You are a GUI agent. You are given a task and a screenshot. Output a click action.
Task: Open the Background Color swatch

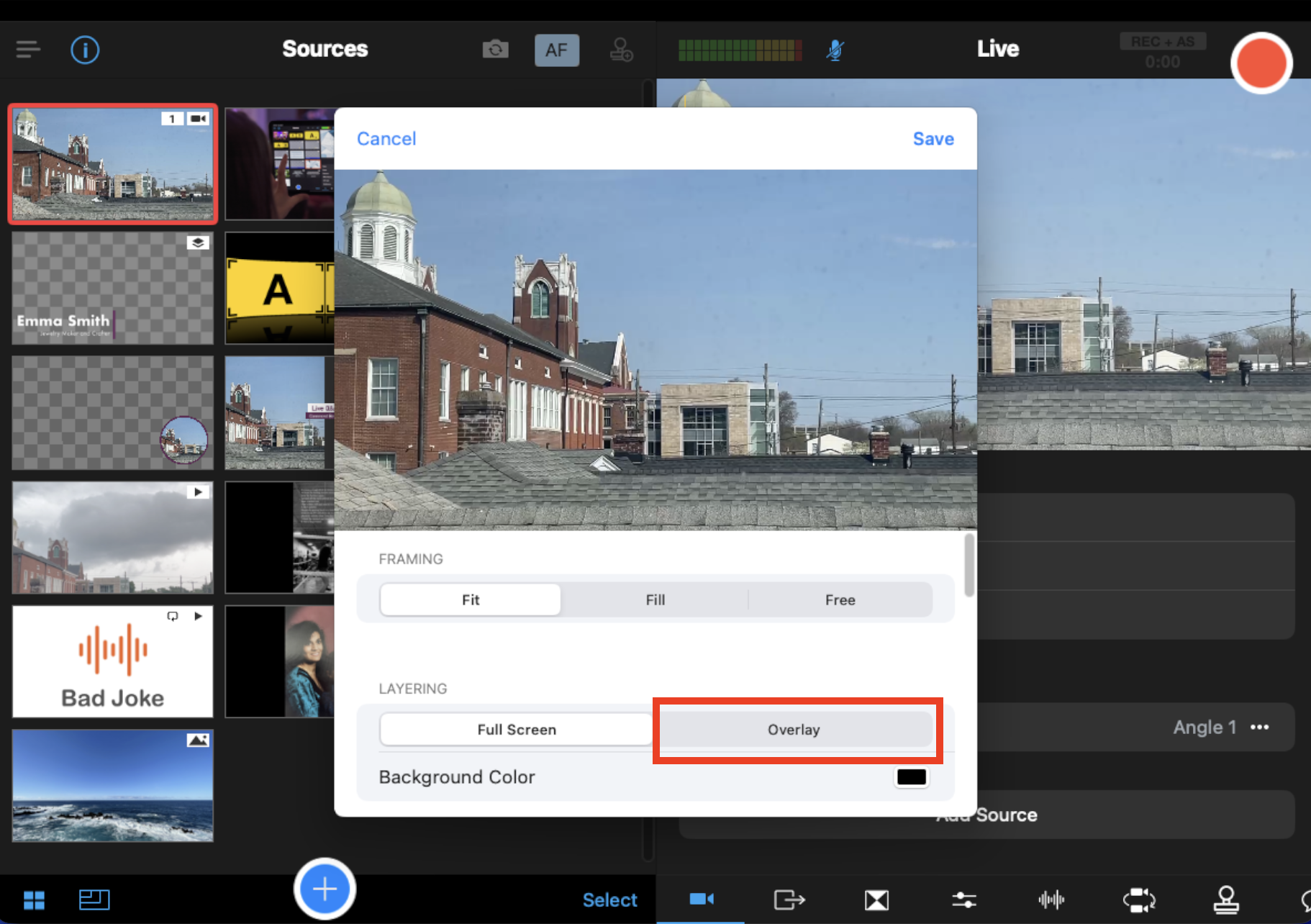tap(911, 777)
